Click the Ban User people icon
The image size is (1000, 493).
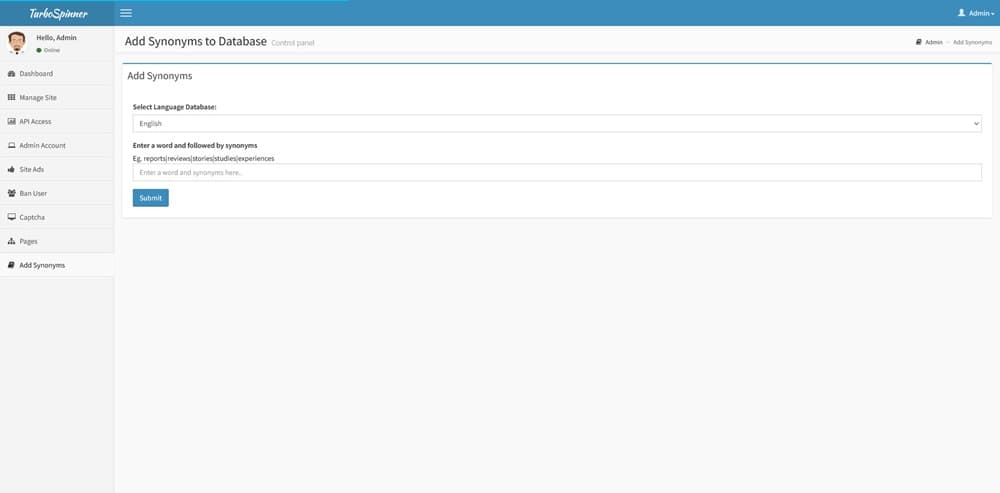[11, 193]
